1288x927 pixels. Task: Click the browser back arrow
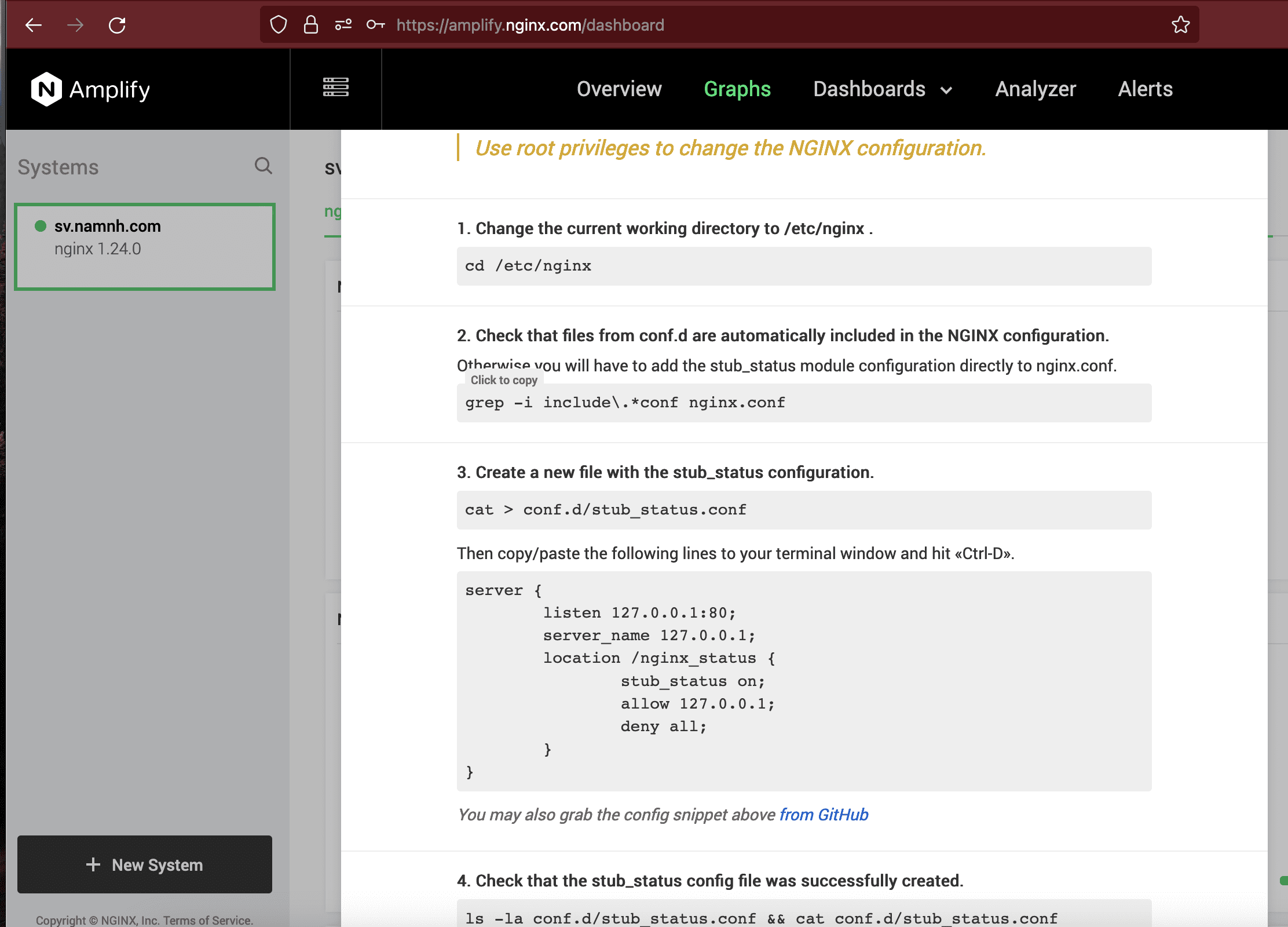tap(34, 25)
